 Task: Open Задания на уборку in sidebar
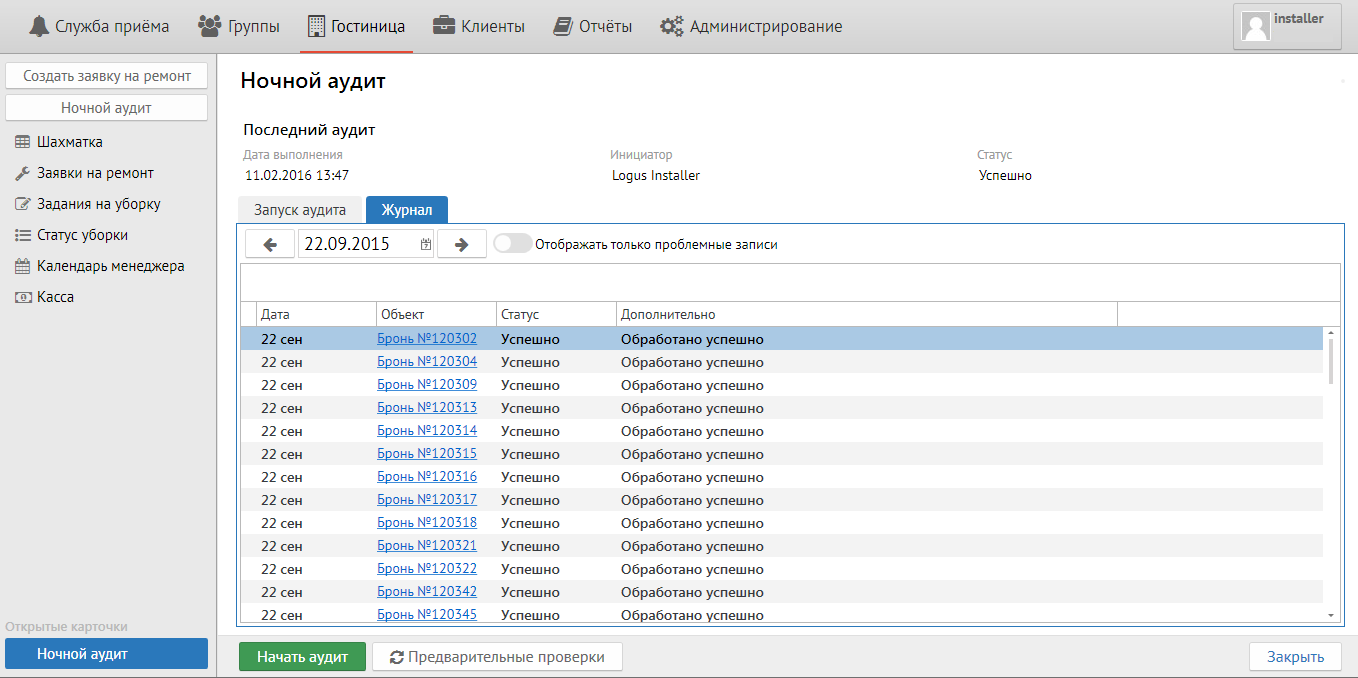pos(98,204)
